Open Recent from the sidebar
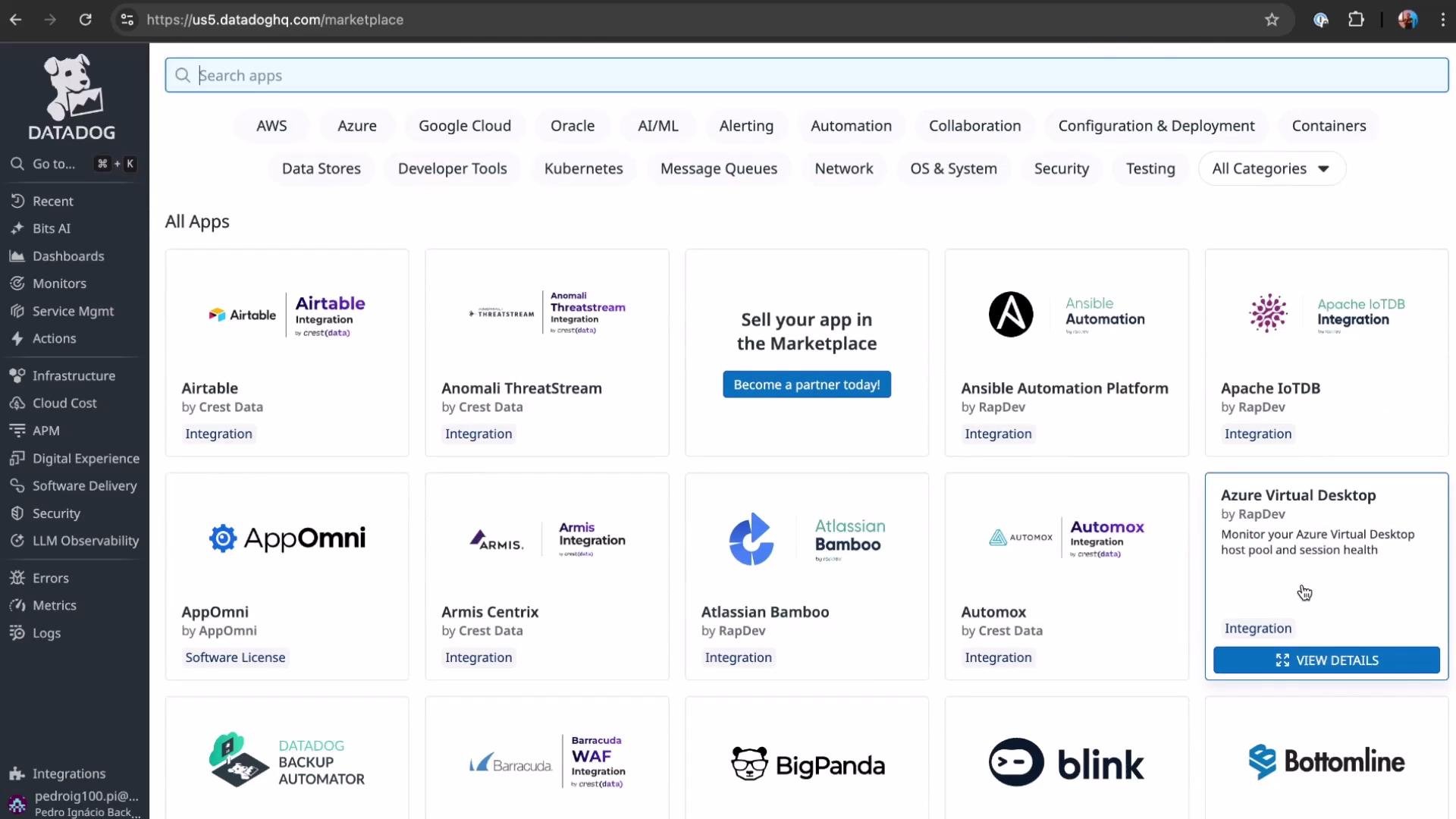 click(x=52, y=201)
